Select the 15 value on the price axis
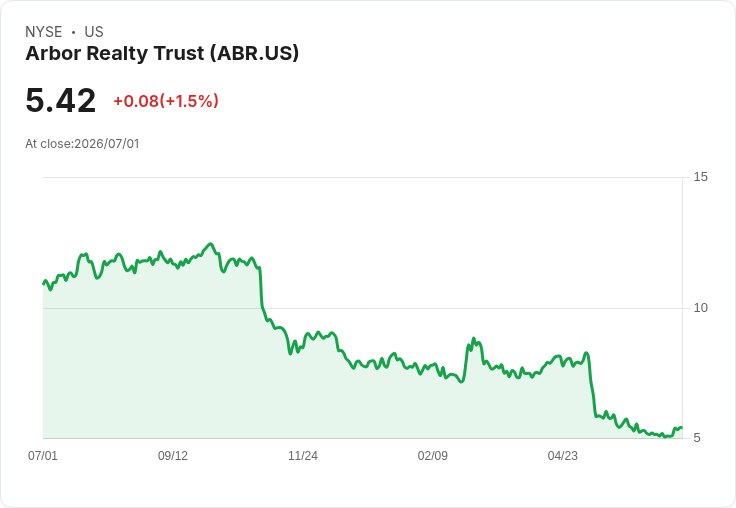Image resolution: width=736 pixels, height=508 pixels. pyautogui.click(x=700, y=177)
